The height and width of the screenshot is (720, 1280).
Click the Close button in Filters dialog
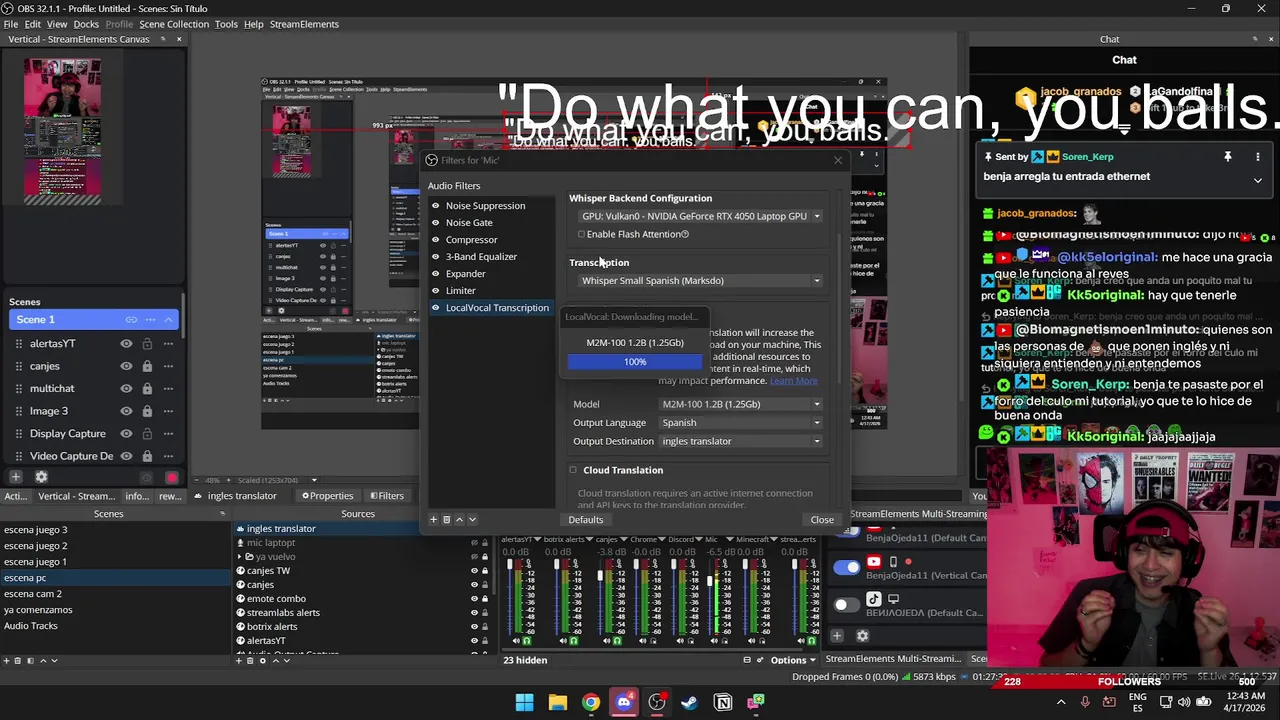822,520
